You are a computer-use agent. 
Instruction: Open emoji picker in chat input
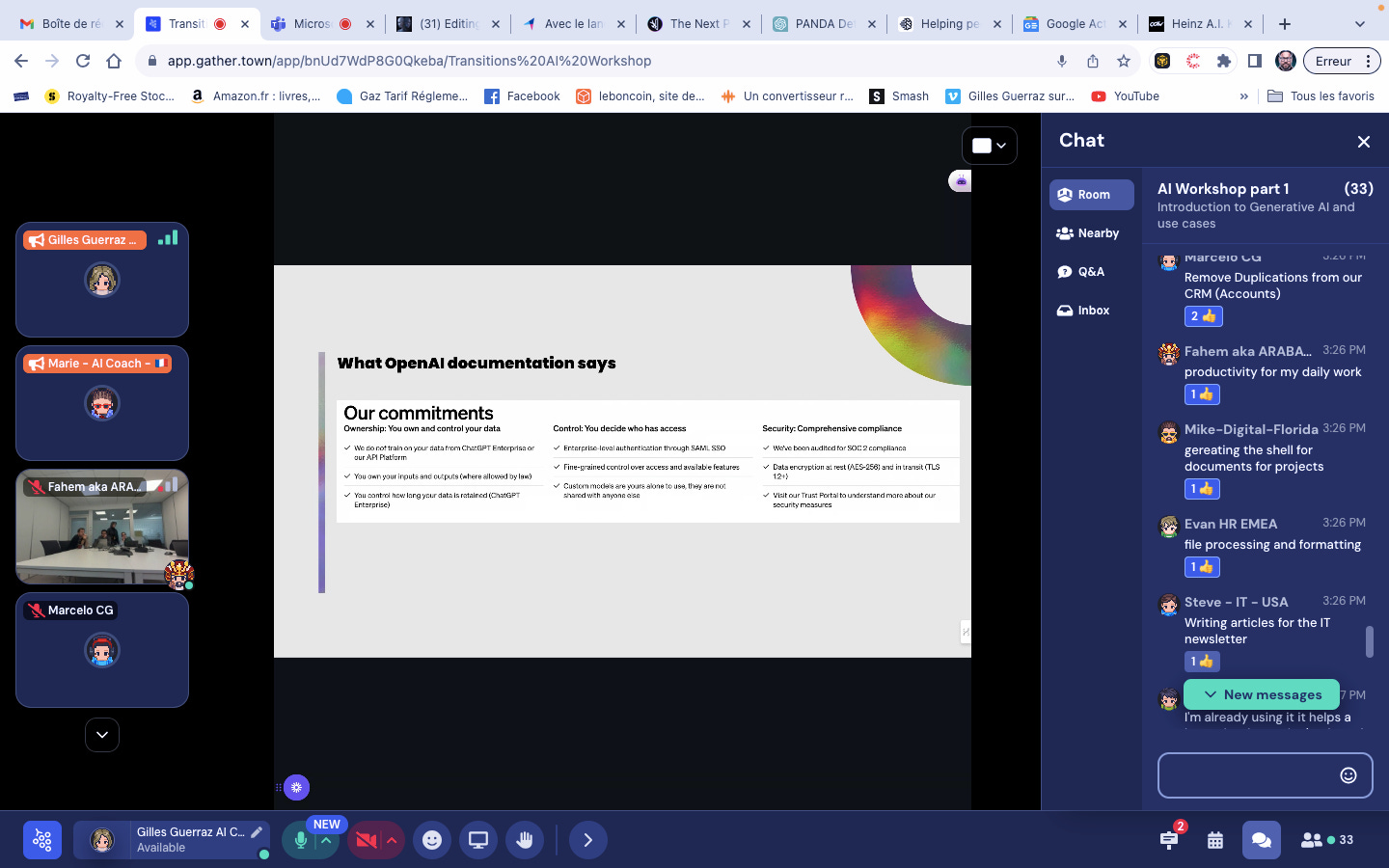(1348, 775)
